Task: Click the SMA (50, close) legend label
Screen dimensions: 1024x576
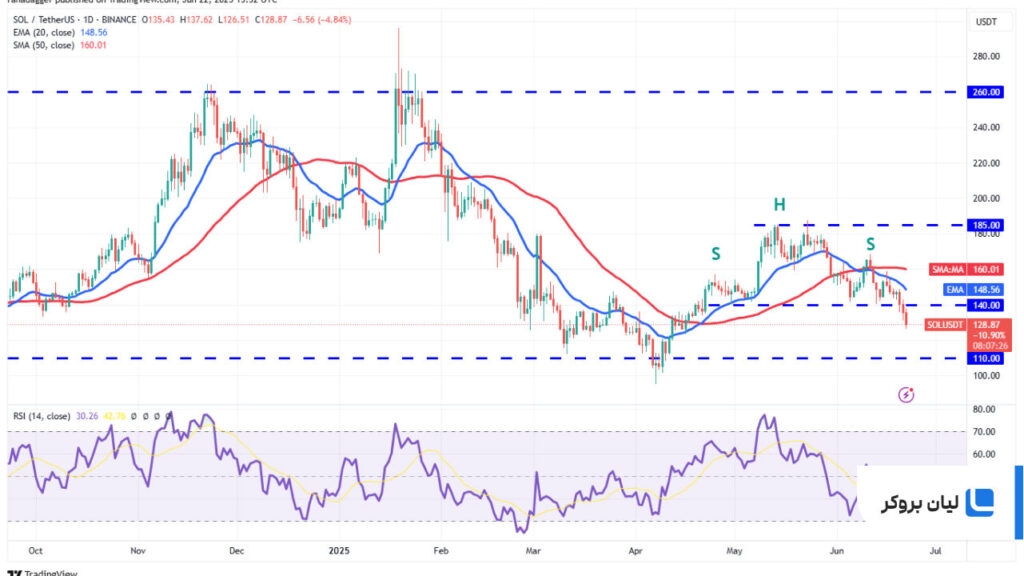Action: (x=44, y=45)
